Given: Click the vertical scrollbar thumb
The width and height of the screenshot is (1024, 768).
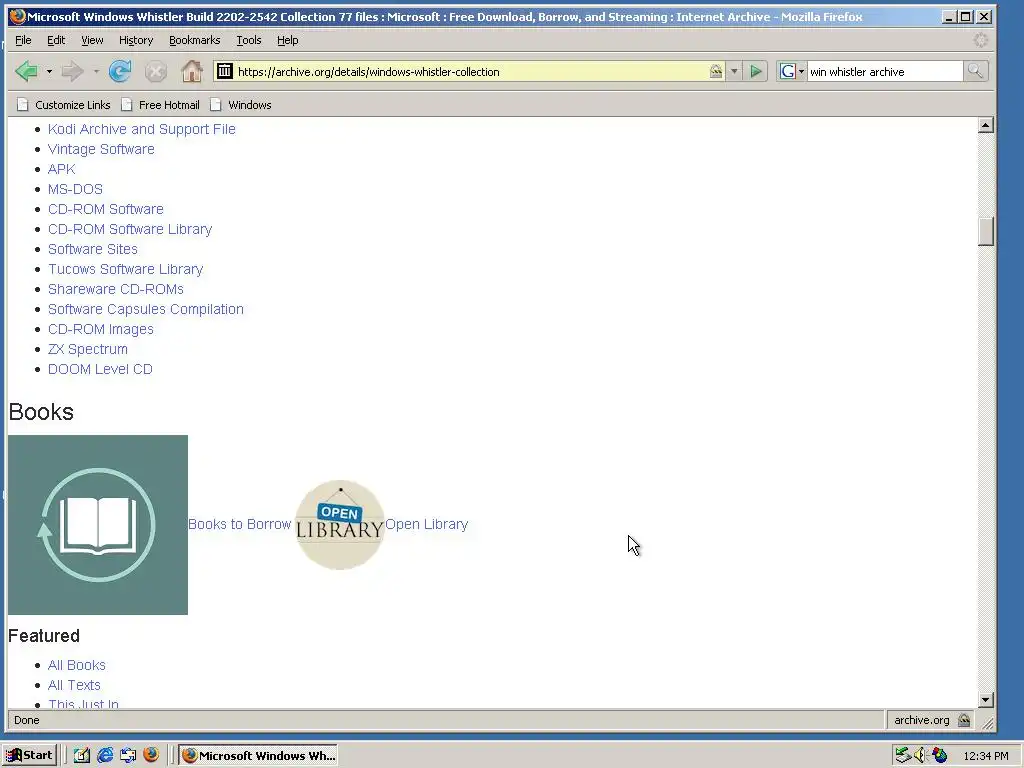Looking at the screenshot, I should coord(986,231).
